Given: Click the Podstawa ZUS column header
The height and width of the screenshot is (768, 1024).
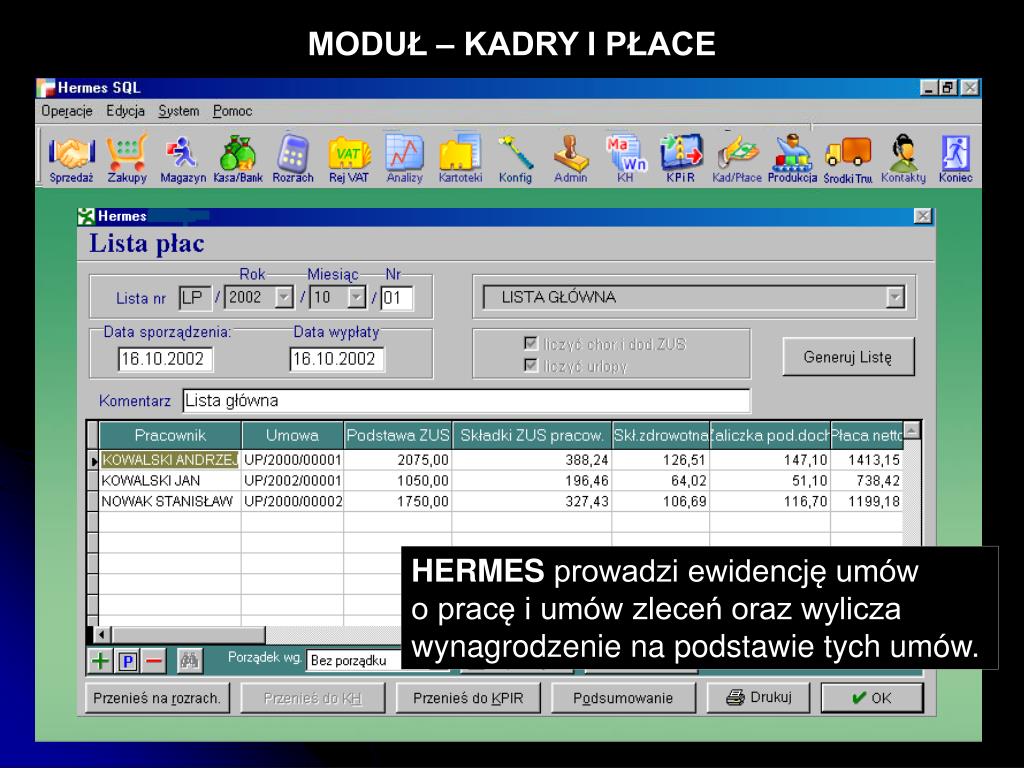Looking at the screenshot, I should pyautogui.click(x=398, y=436).
